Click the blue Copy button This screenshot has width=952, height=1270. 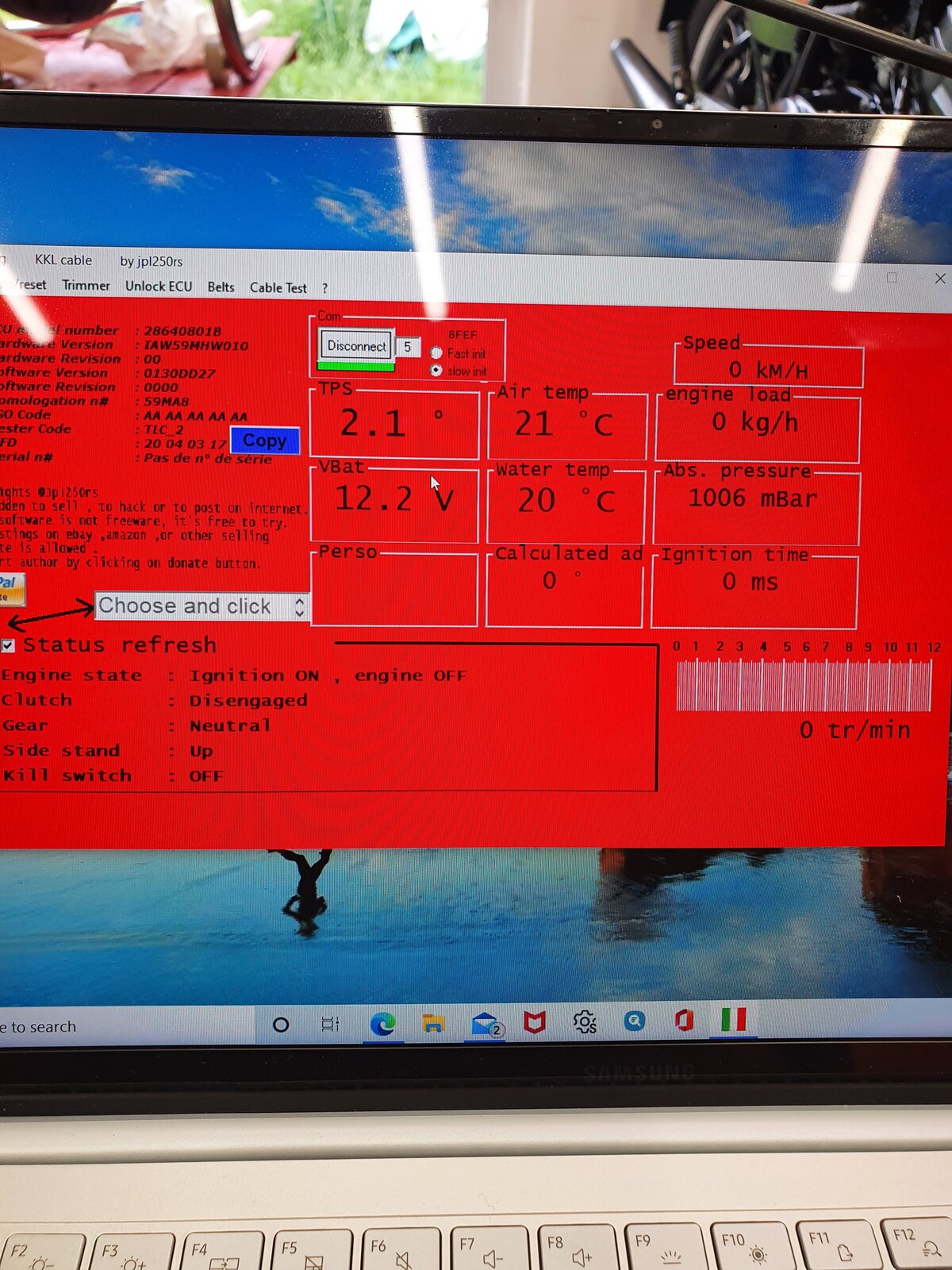coord(264,441)
